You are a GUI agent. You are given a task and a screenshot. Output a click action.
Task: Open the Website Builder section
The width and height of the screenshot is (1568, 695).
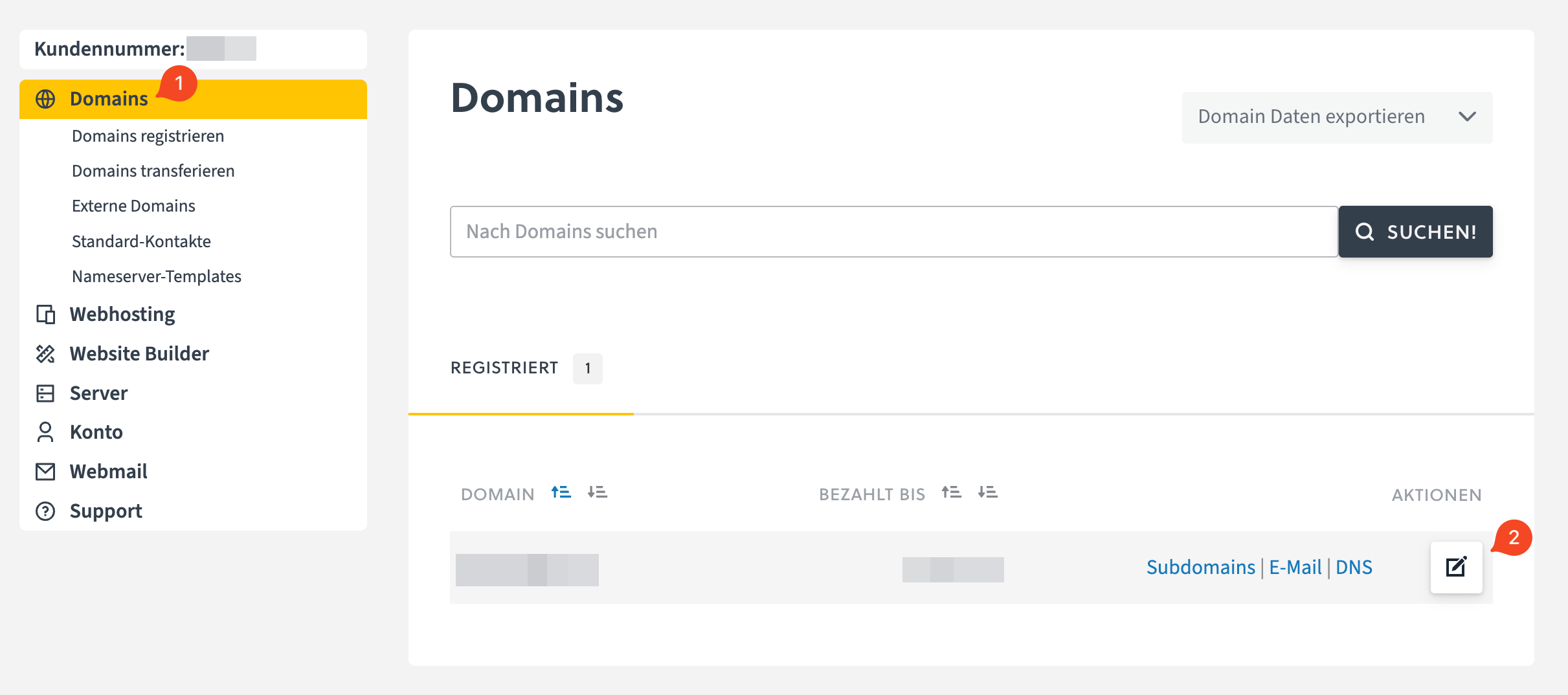139,354
